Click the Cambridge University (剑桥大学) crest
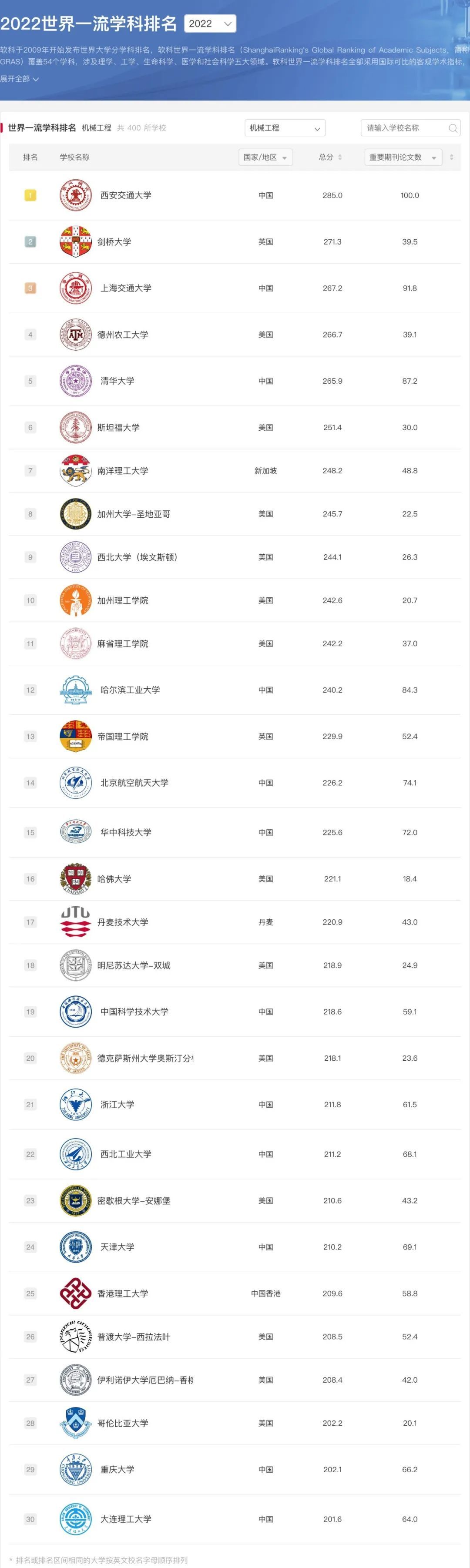 point(75,241)
